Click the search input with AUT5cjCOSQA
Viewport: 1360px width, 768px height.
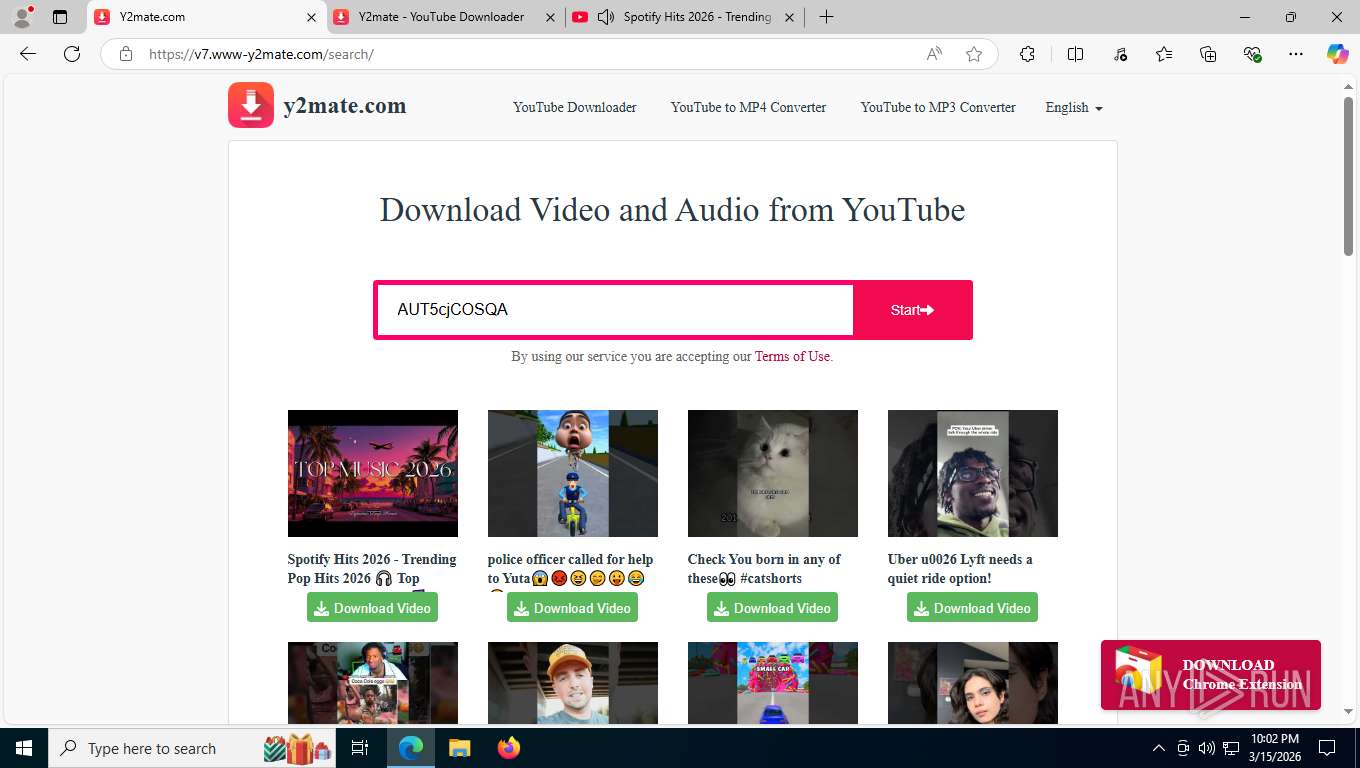pos(615,310)
